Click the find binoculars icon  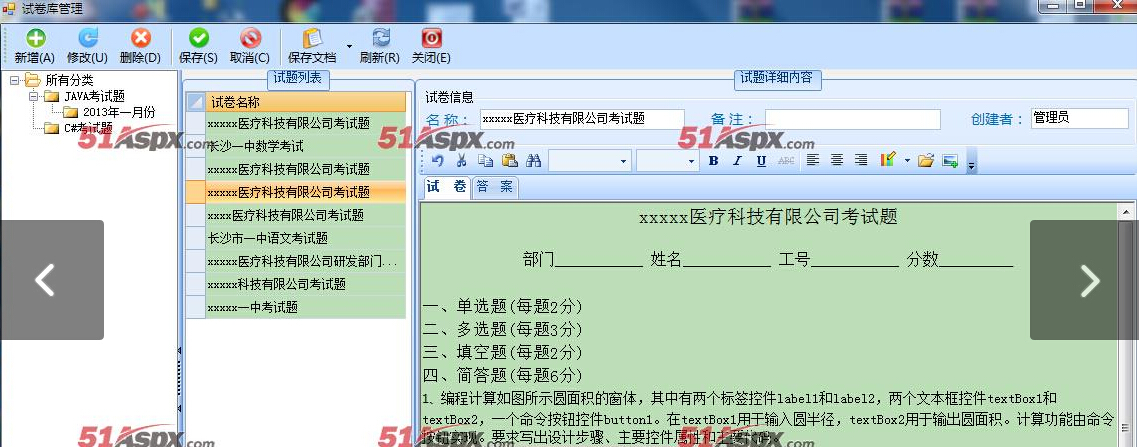pos(534,161)
